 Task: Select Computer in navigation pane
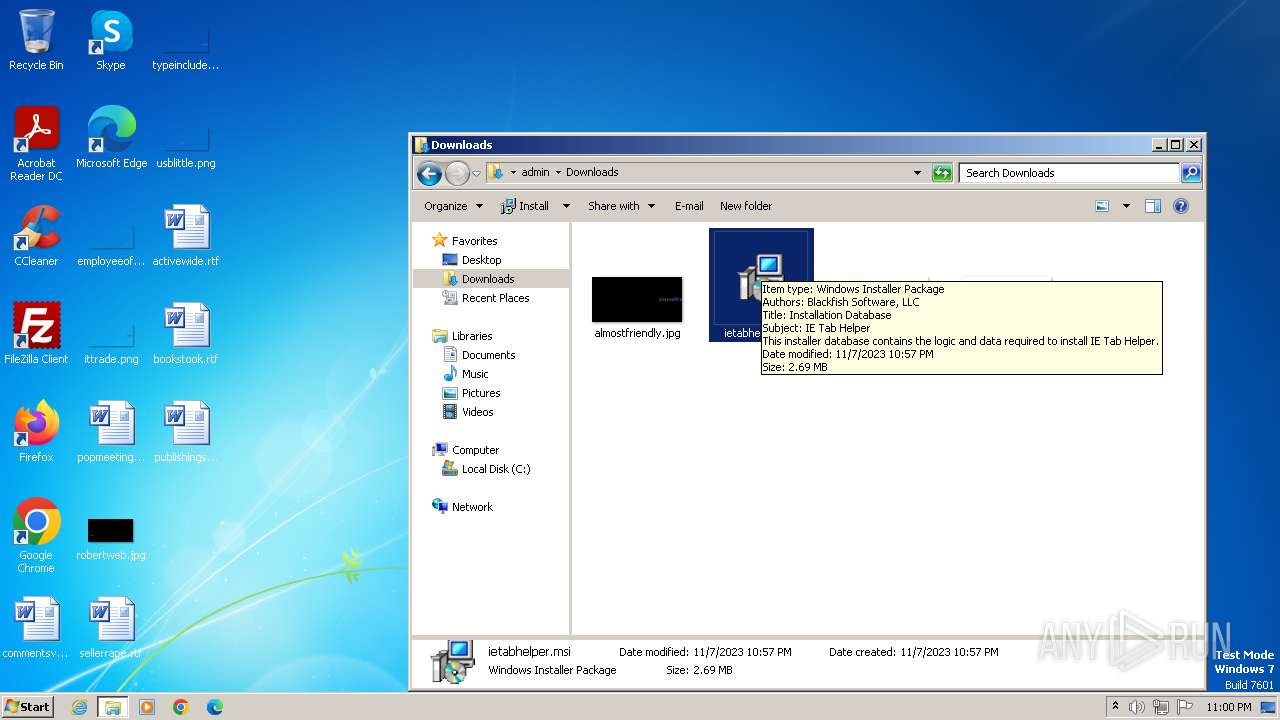click(475, 450)
